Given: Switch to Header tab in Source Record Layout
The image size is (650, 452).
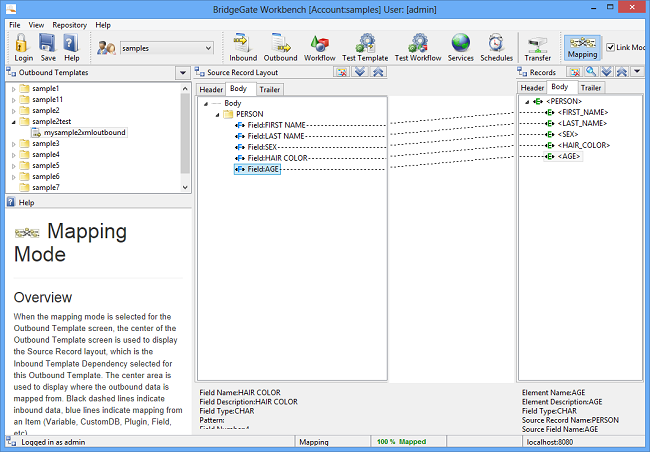Looking at the screenshot, I should [211, 90].
